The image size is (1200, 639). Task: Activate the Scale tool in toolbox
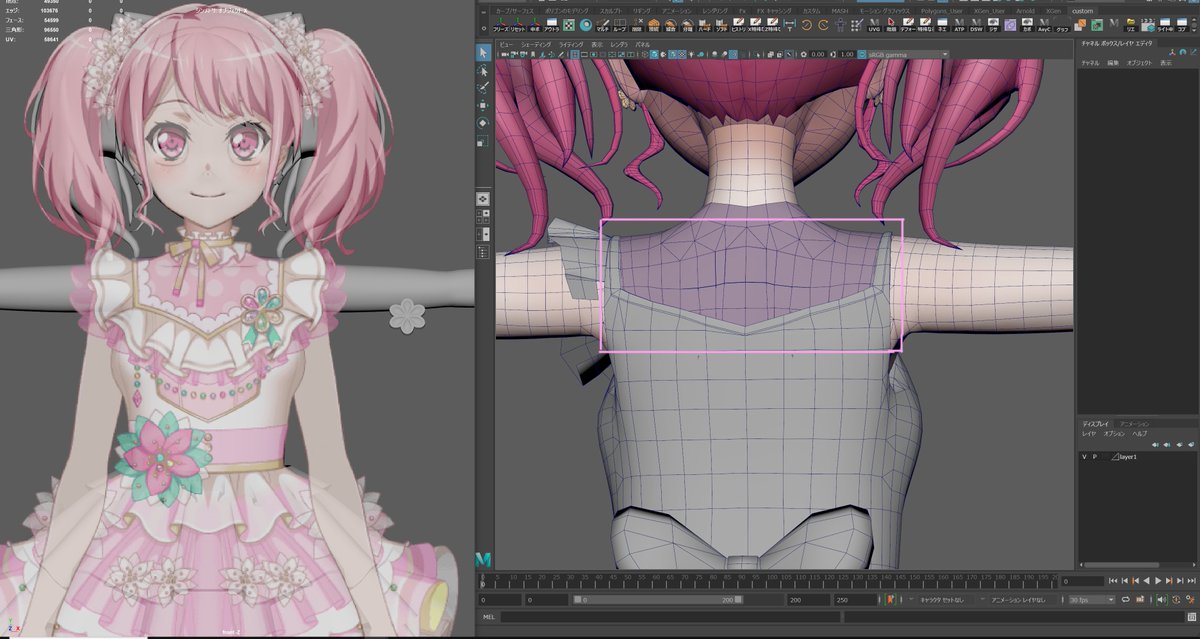482,140
